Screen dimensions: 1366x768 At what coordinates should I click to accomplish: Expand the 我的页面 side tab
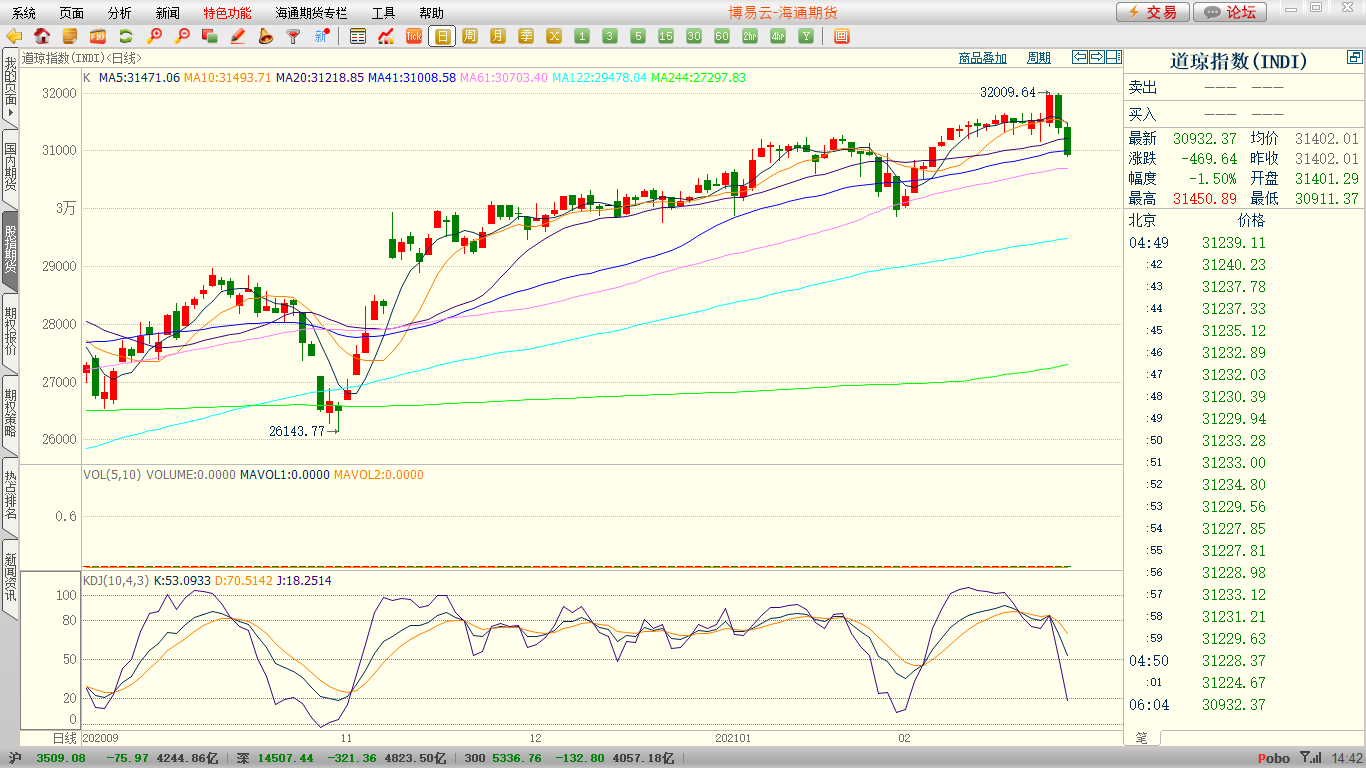[10, 87]
